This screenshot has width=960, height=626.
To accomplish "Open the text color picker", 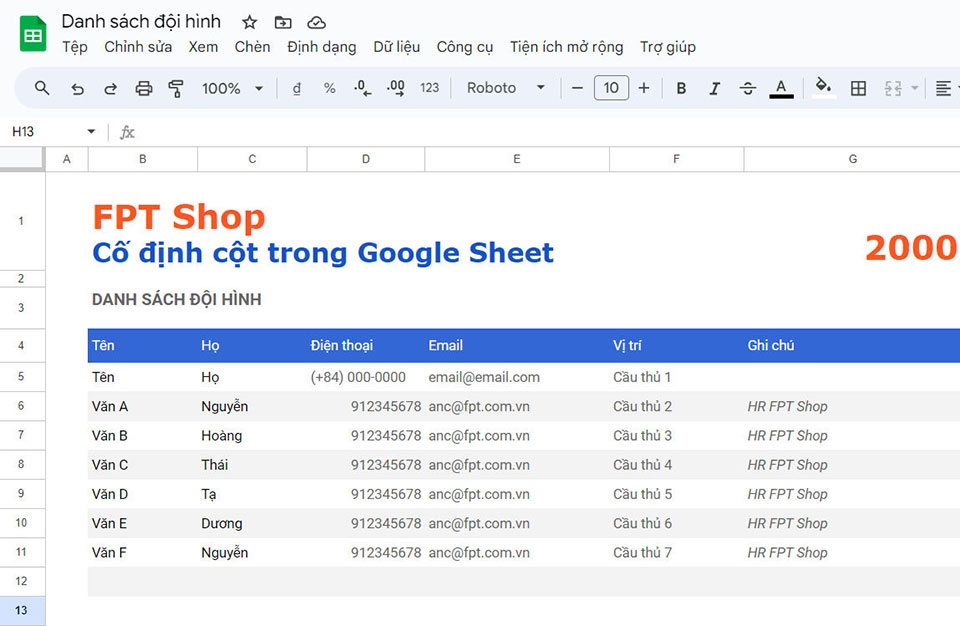I will pyautogui.click(x=781, y=88).
